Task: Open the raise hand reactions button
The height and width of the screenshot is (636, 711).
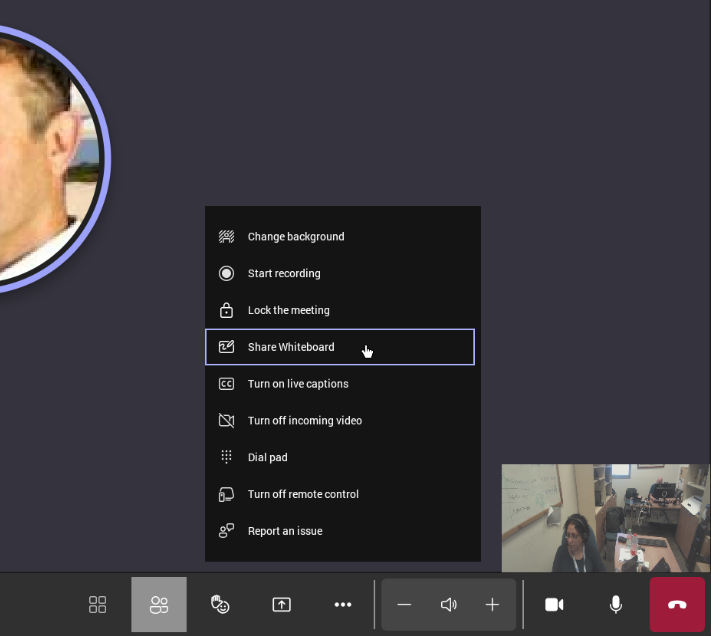Action: click(x=220, y=604)
